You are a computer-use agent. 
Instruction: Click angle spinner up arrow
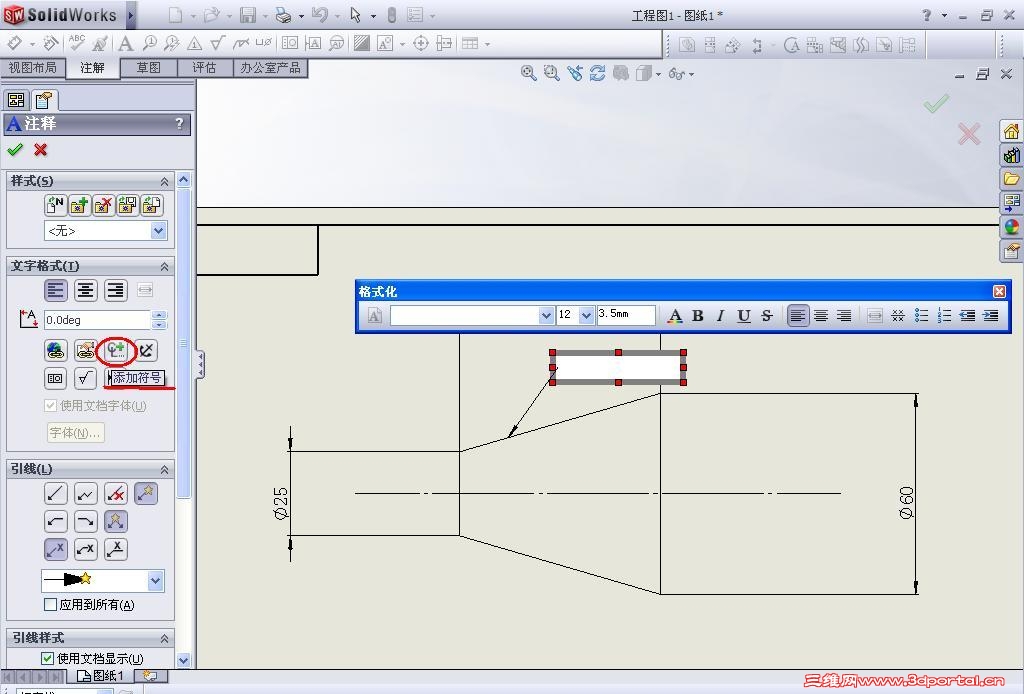pos(159,315)
